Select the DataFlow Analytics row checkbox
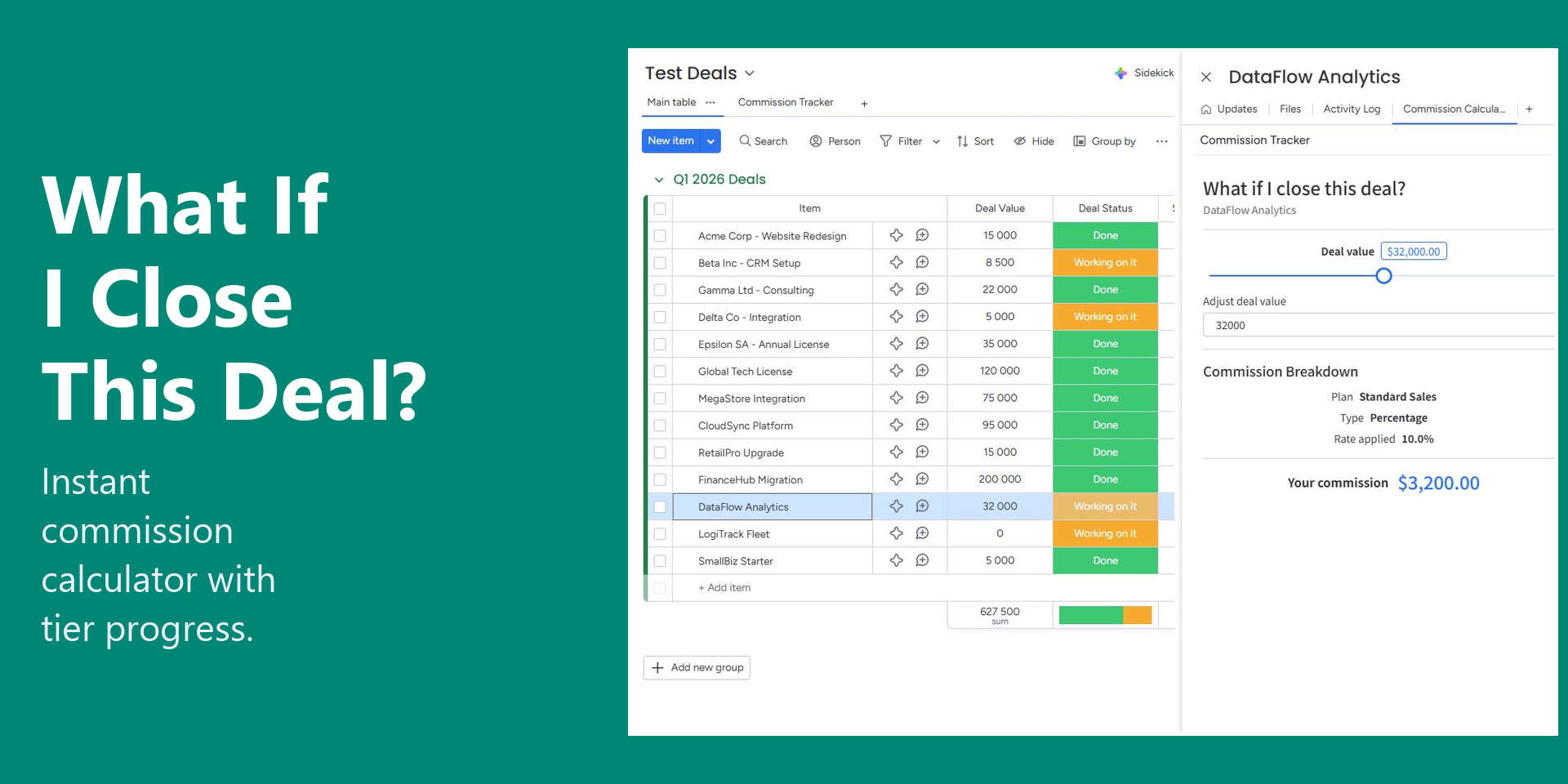 tap(660, 507)
